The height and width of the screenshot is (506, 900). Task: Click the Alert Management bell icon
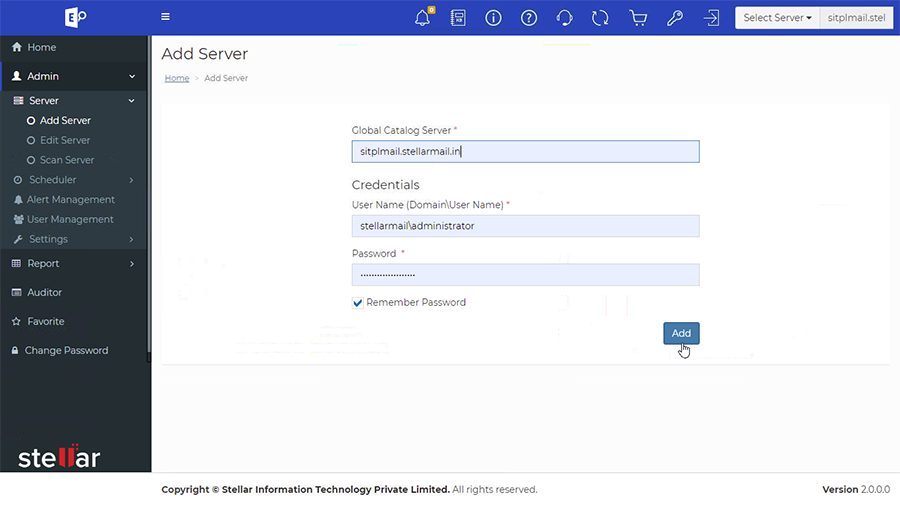(x=18, y=200)
